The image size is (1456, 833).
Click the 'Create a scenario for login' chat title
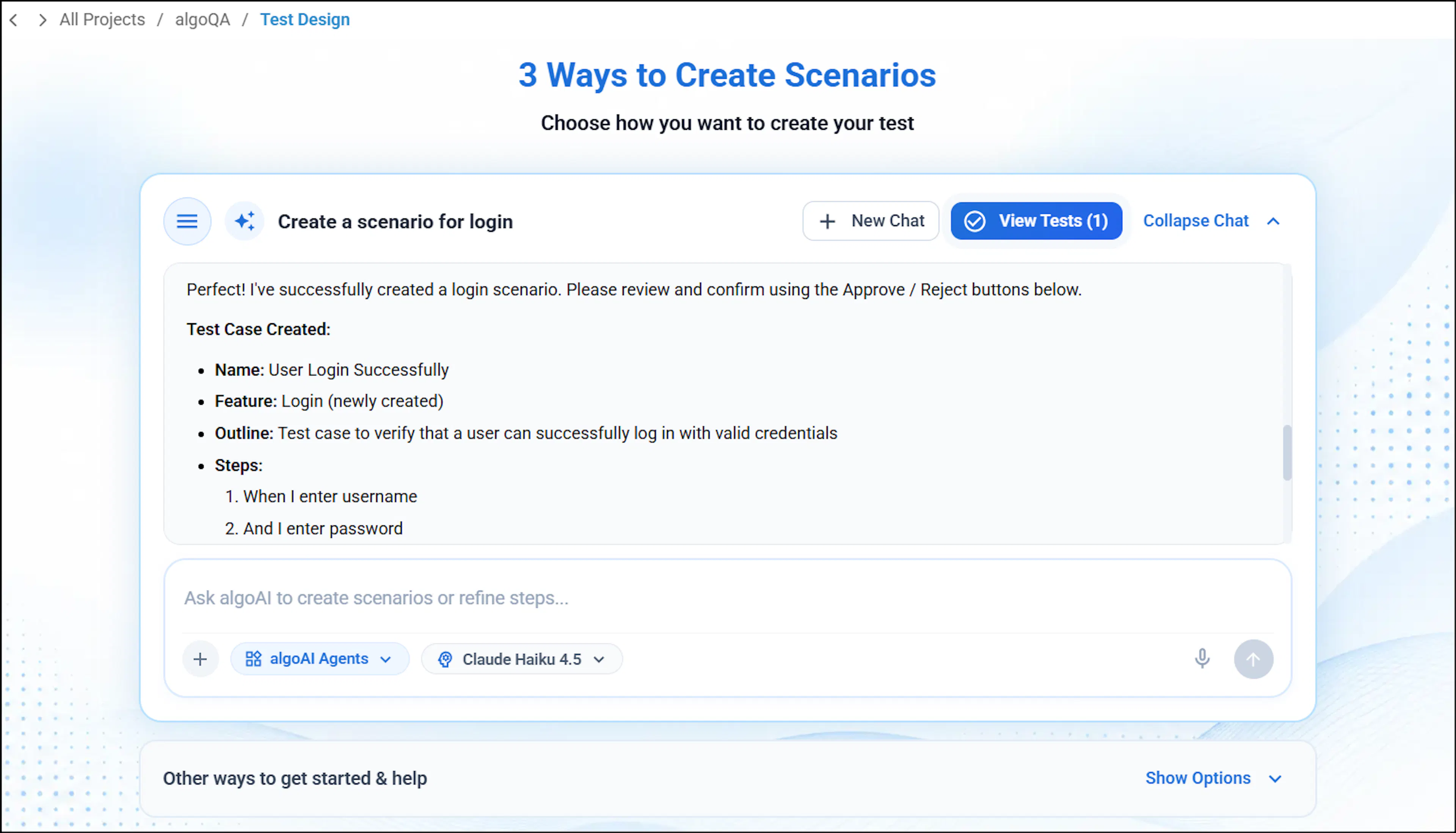[395, 222]
